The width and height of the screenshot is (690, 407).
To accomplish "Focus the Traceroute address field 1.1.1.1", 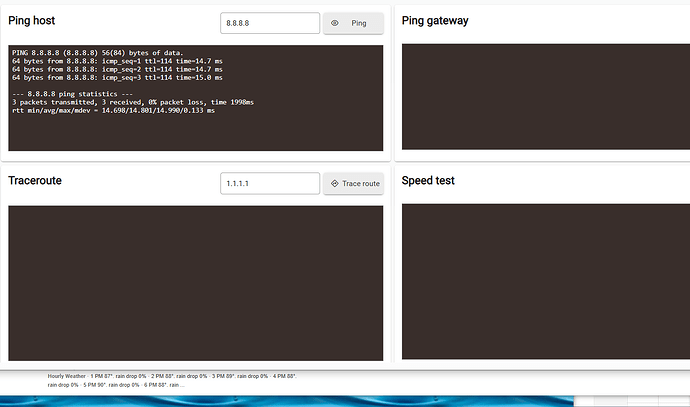I will (270, 183).
